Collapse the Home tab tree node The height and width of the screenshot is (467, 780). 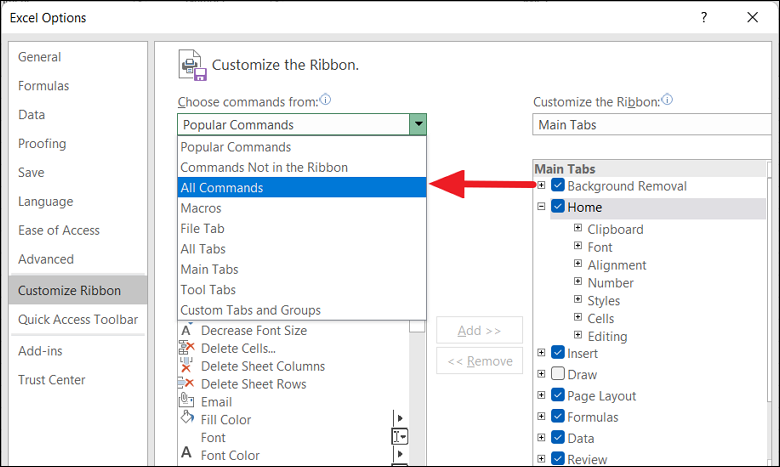tap(541, 206)
